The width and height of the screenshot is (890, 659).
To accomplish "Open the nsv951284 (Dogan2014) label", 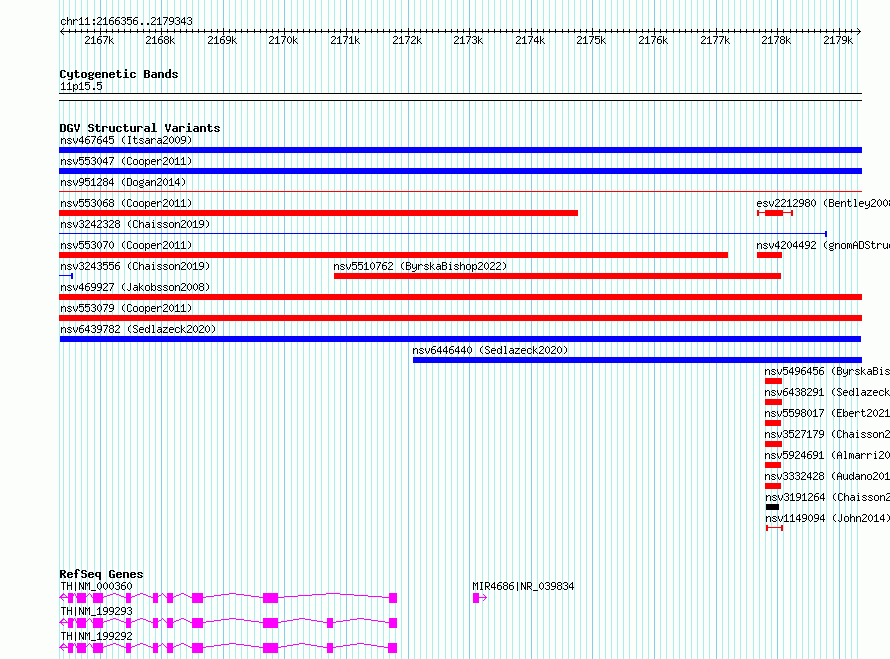I will (123, 182).
